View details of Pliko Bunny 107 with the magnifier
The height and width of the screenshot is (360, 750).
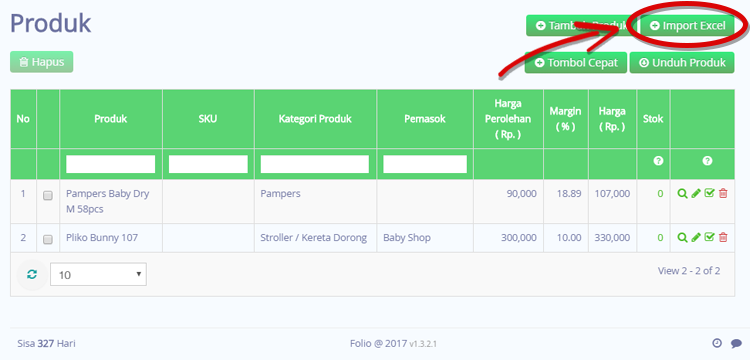[x=683, y=237]
